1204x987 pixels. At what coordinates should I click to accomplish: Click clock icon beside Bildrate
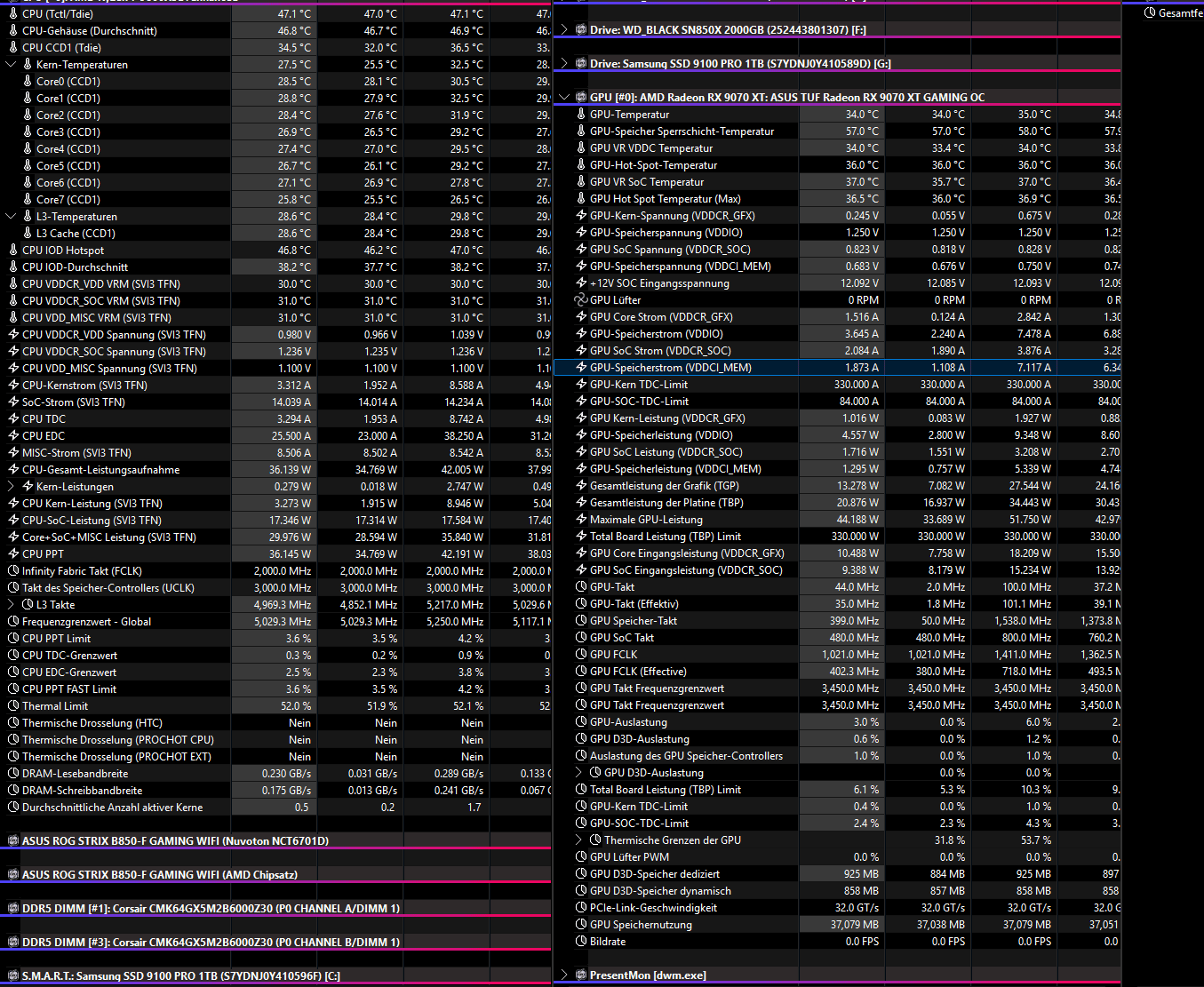click(x=581, y=942)
